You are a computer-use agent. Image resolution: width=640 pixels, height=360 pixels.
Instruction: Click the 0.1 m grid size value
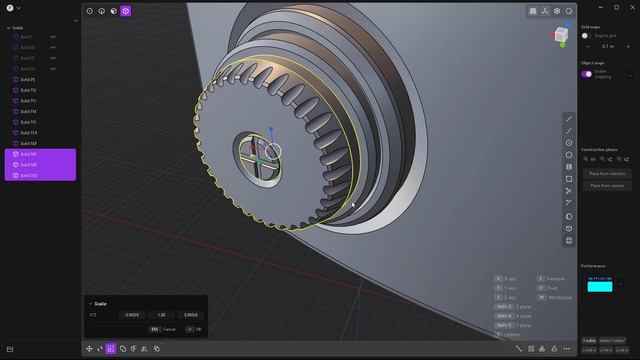608,47
